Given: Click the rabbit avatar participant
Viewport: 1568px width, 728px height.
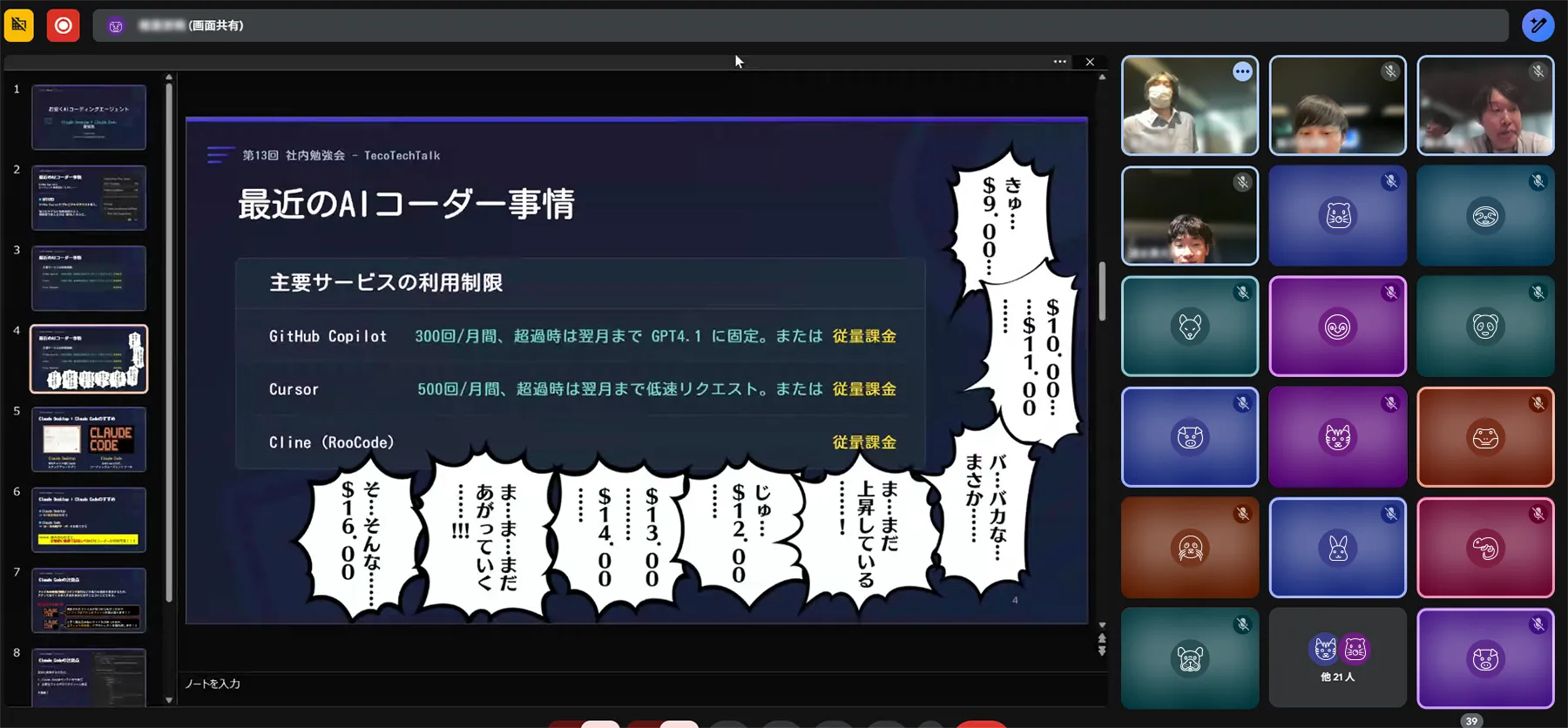Looking at the screenshot, I should click(x=1338, y=548).
